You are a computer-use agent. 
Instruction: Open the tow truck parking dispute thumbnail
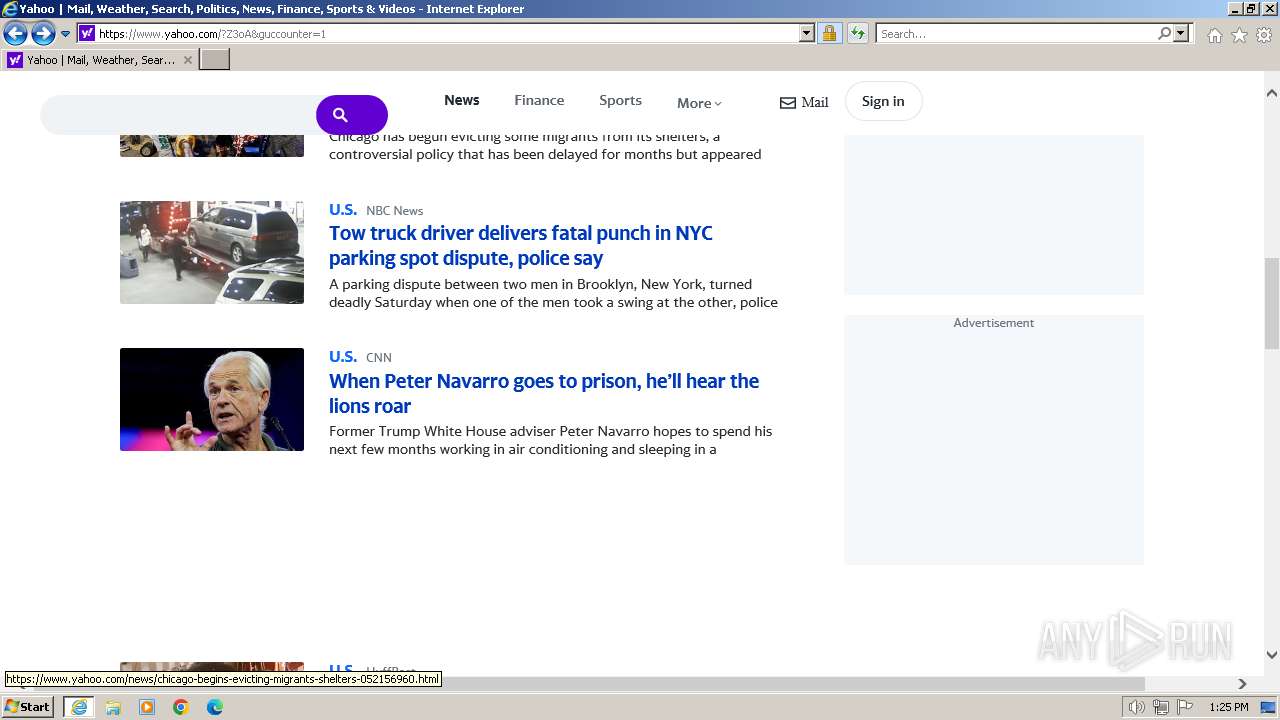coord(212,252)
